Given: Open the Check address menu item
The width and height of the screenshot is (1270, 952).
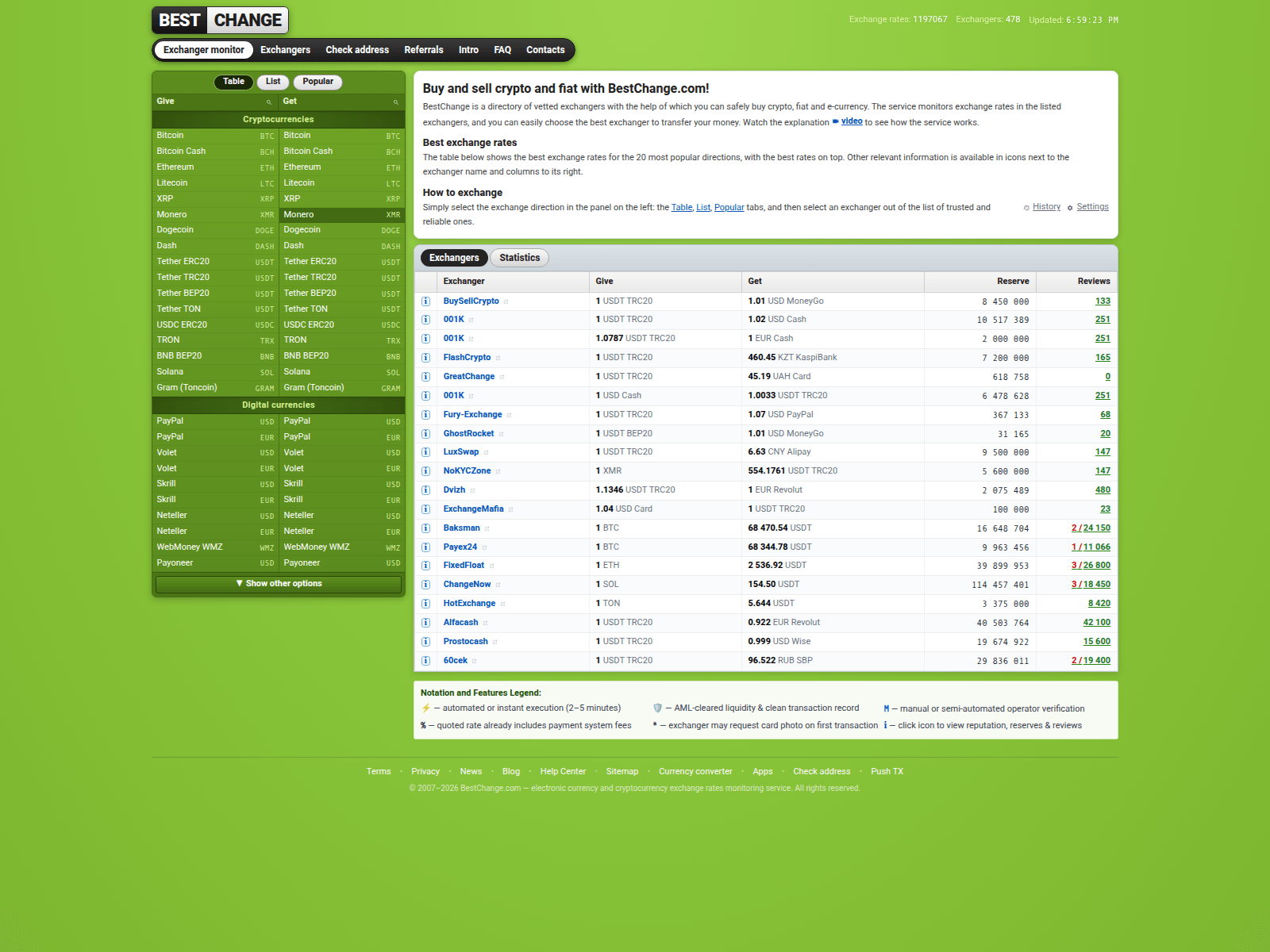Looking at the screenshot, I should coord(357,50).
